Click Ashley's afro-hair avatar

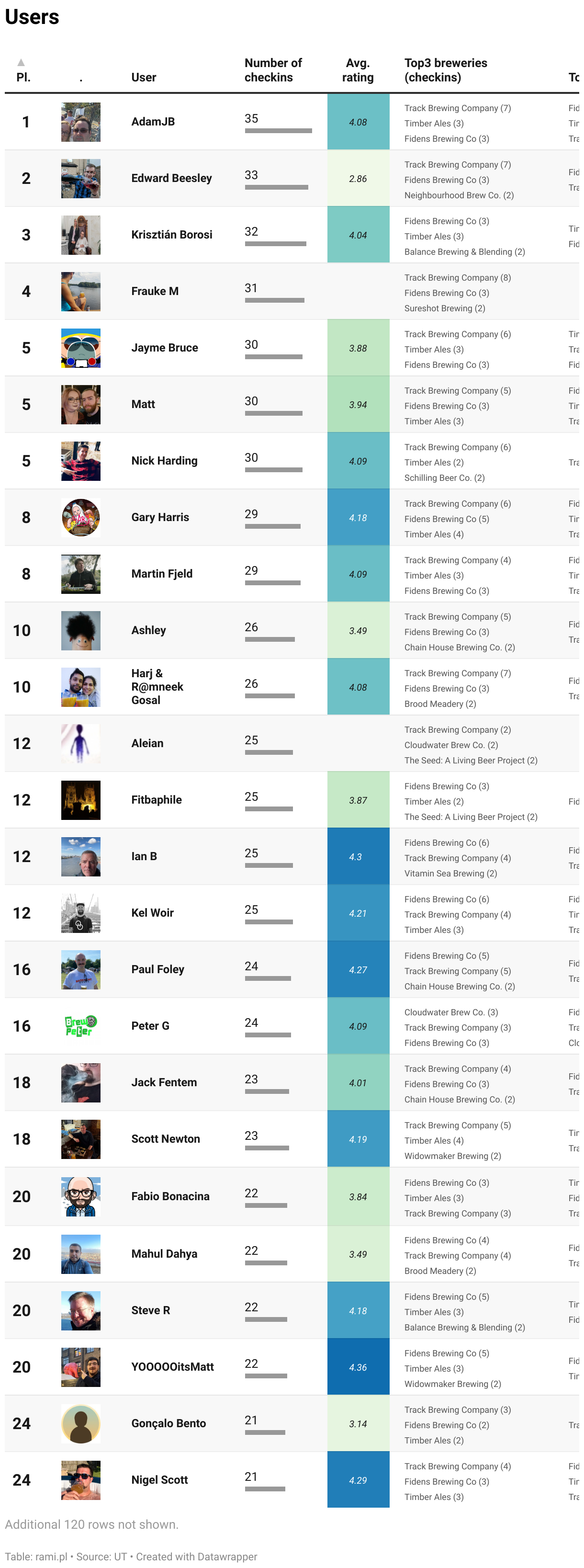81,631
